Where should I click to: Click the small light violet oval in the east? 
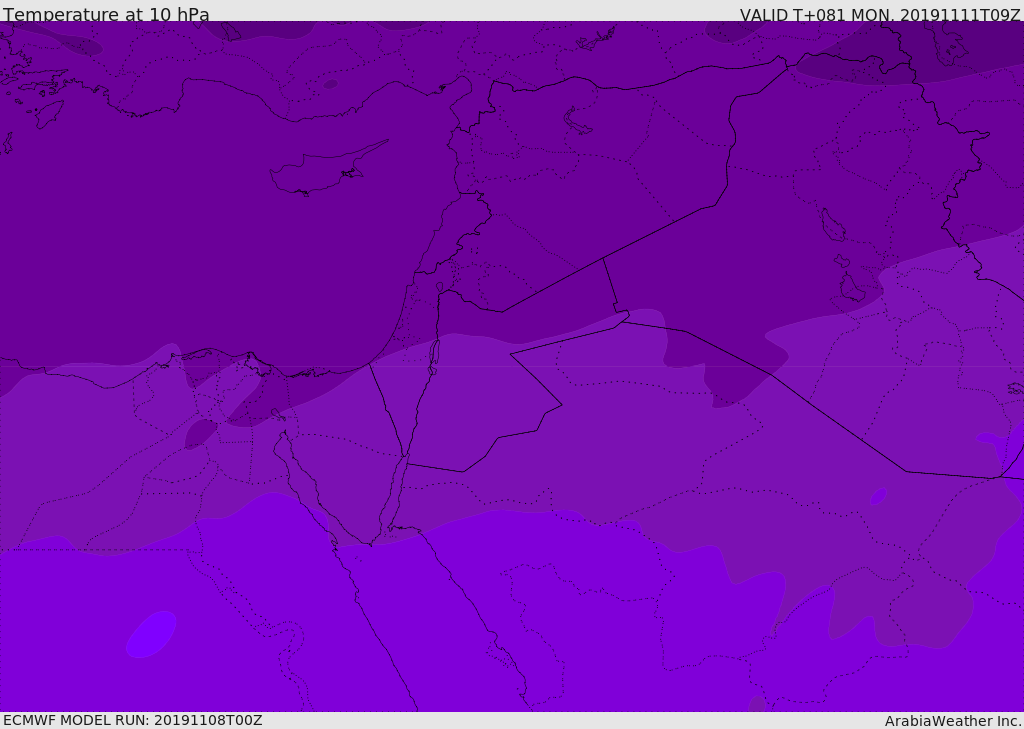[x=878, y=496]
